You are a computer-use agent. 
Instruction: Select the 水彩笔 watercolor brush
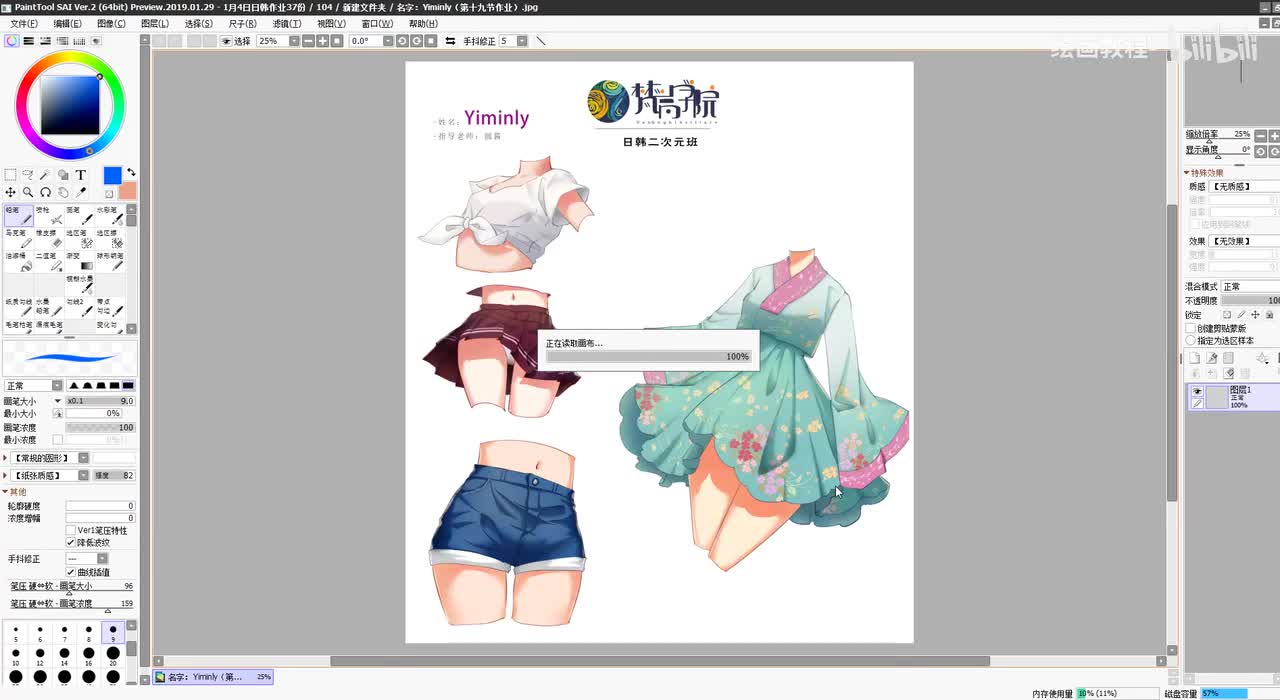pos(110,216)
